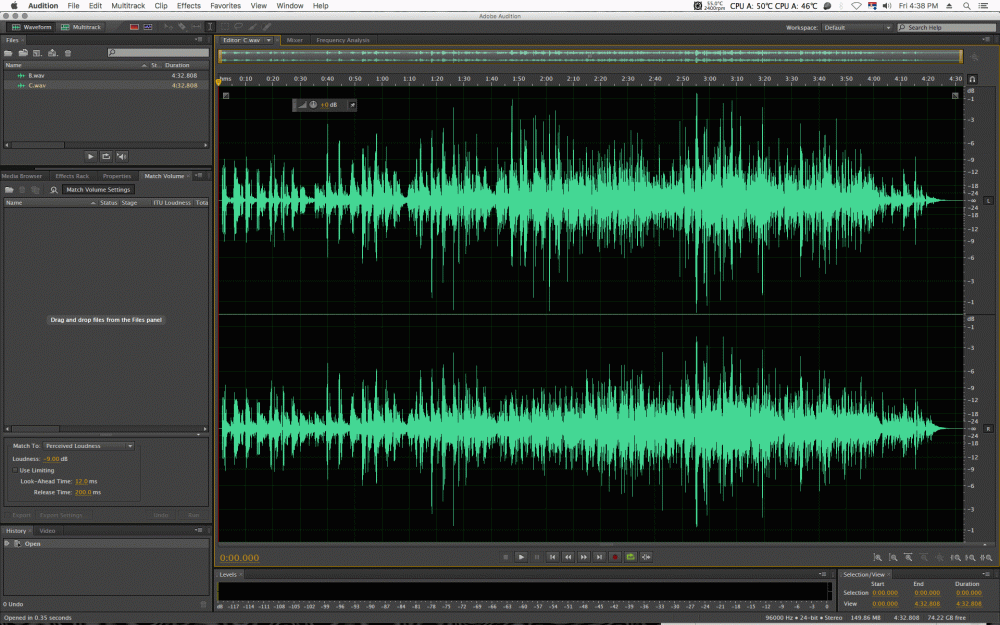Click the red Record button
This screenshot has width=1000, height=625.
click(x=615, y=557)
